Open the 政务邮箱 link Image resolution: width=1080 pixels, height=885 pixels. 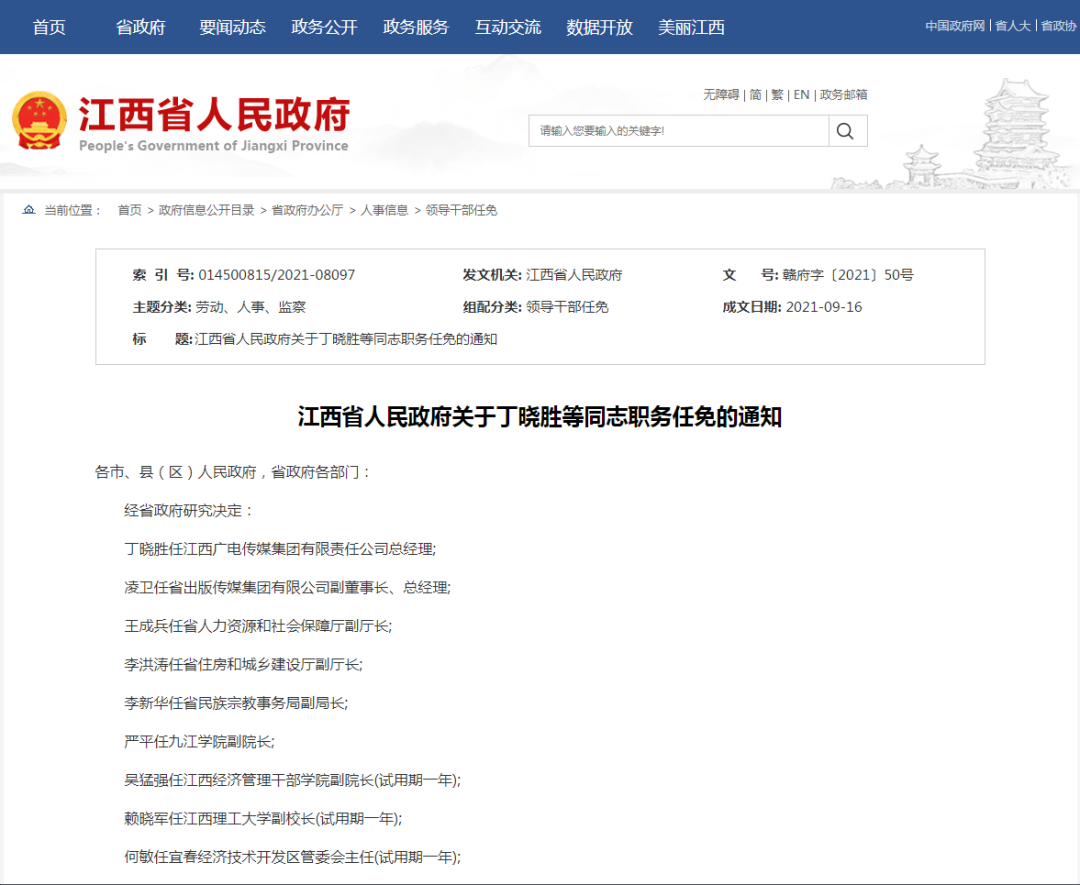pos(845,94)
